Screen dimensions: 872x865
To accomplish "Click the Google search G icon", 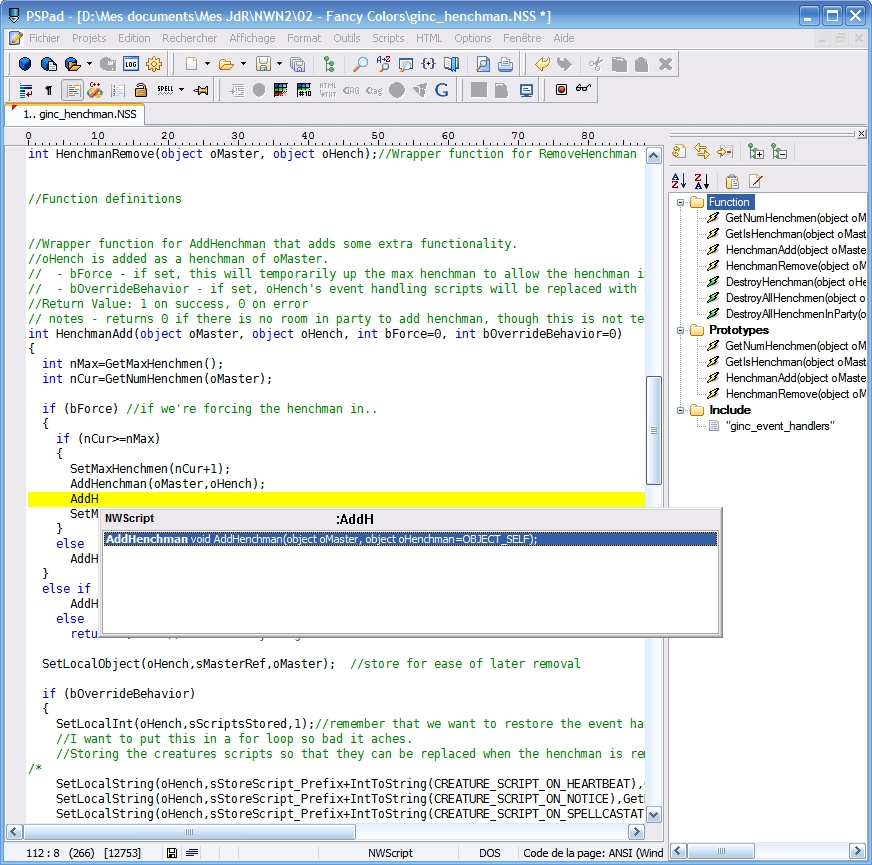I will [441, 90].
